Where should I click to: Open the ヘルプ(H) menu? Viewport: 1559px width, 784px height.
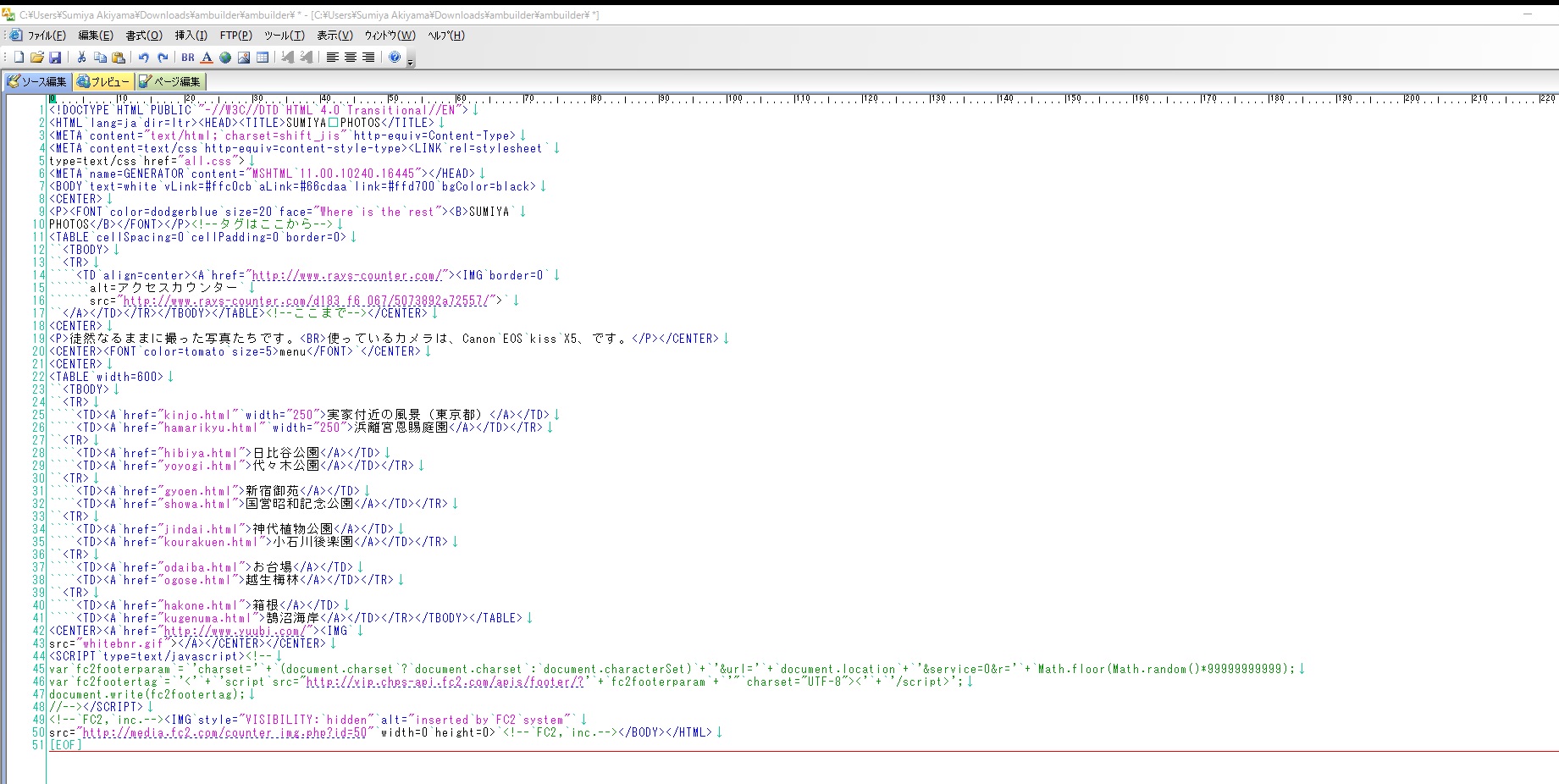tap(446, 36)
